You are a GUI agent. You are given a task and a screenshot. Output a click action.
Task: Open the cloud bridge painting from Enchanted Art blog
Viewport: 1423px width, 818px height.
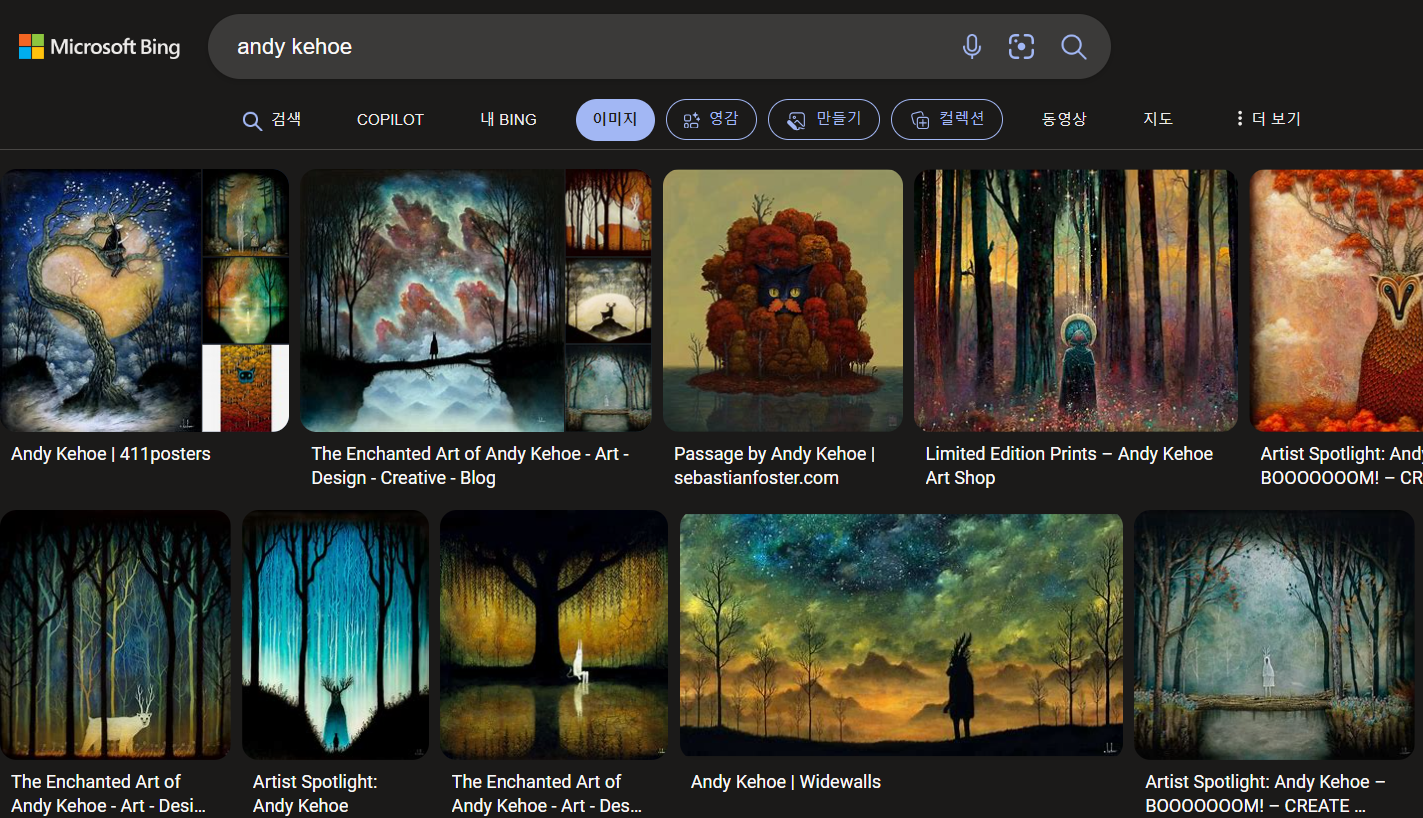point(432,300)
